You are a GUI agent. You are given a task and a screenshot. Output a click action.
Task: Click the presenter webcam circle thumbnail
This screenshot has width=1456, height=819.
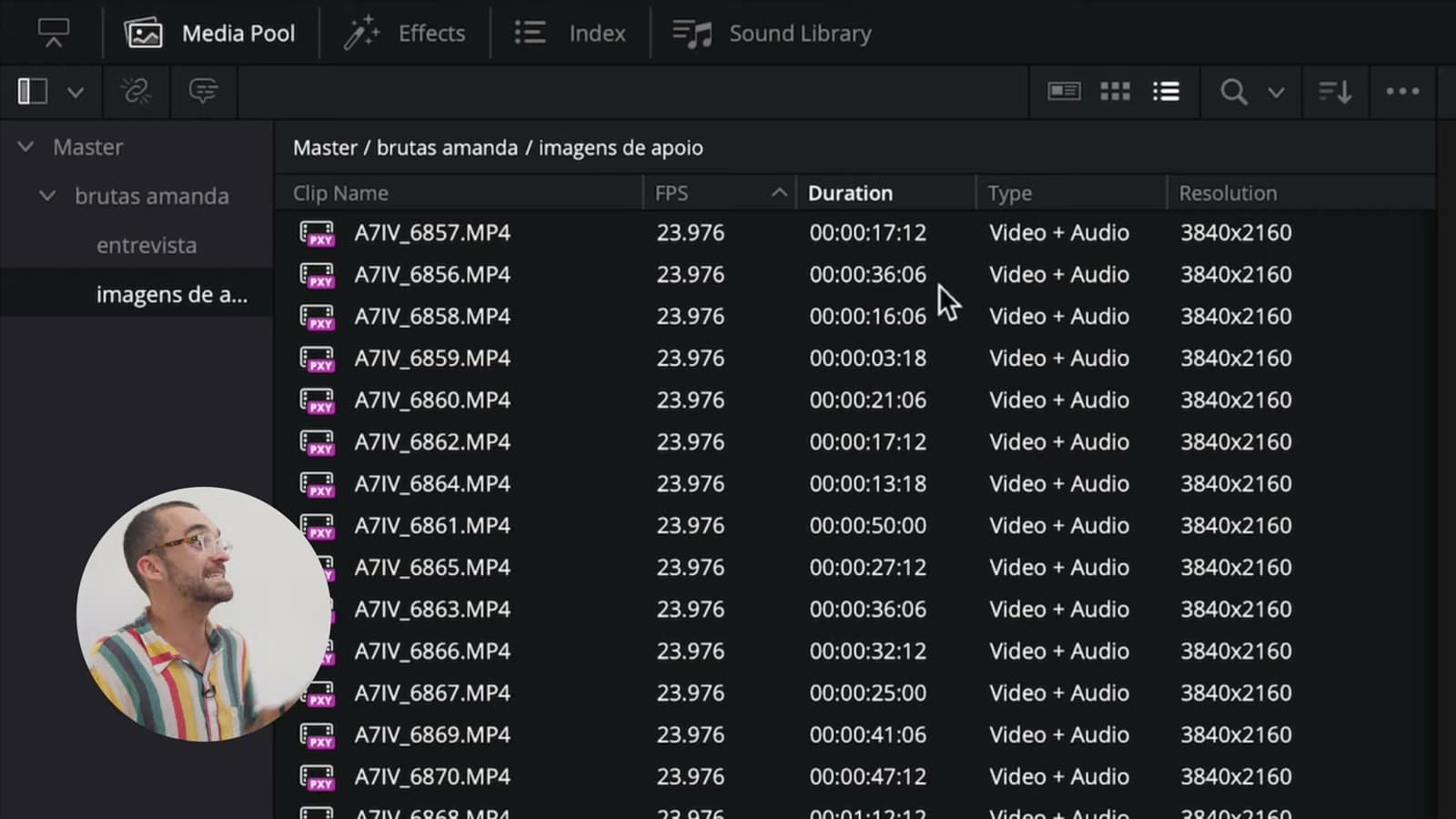[204, 614]
